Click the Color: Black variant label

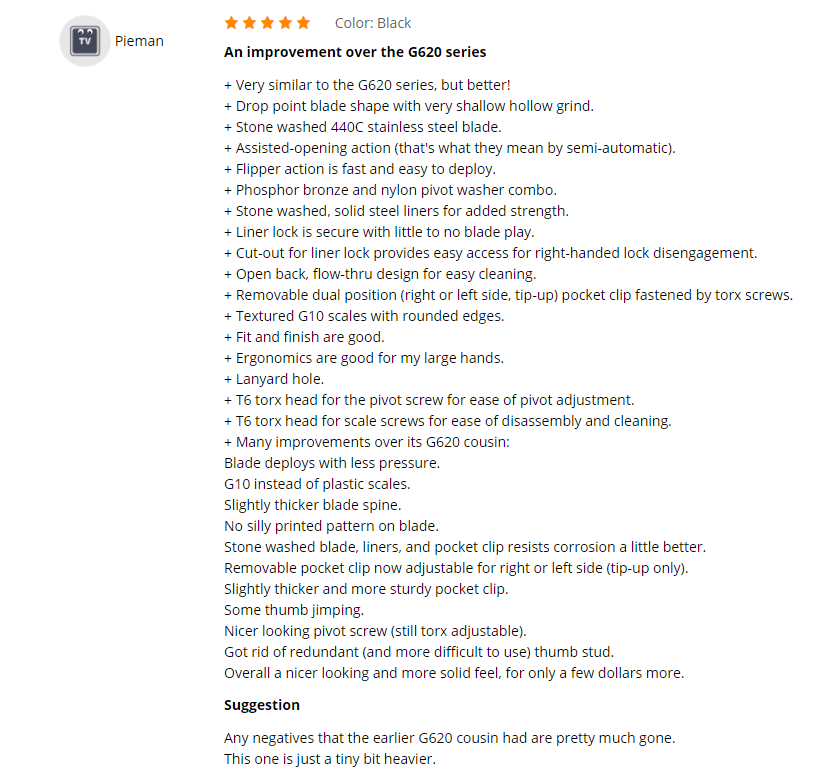click(x=373, y=23)
